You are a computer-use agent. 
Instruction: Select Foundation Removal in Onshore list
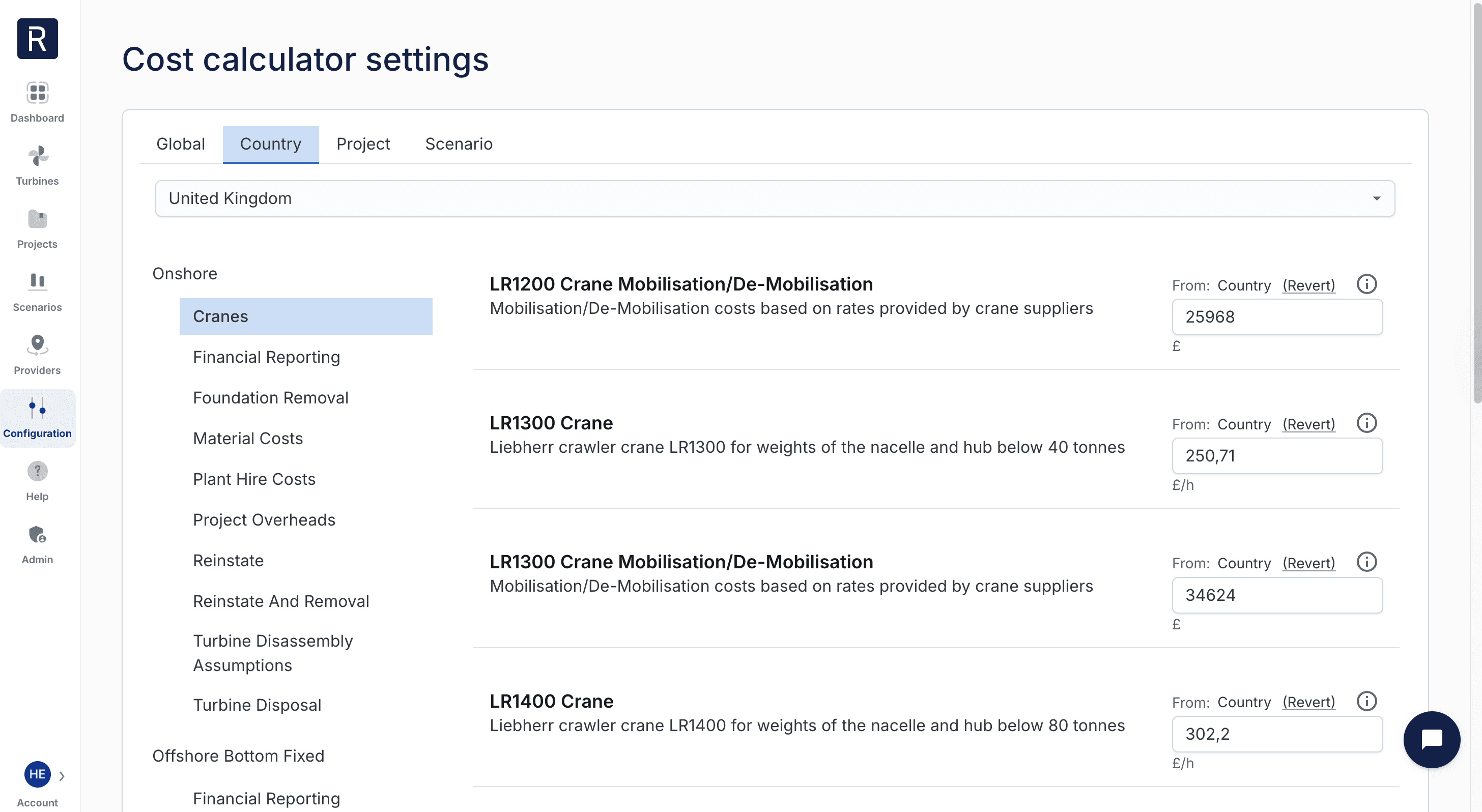(x=270, y=397)
